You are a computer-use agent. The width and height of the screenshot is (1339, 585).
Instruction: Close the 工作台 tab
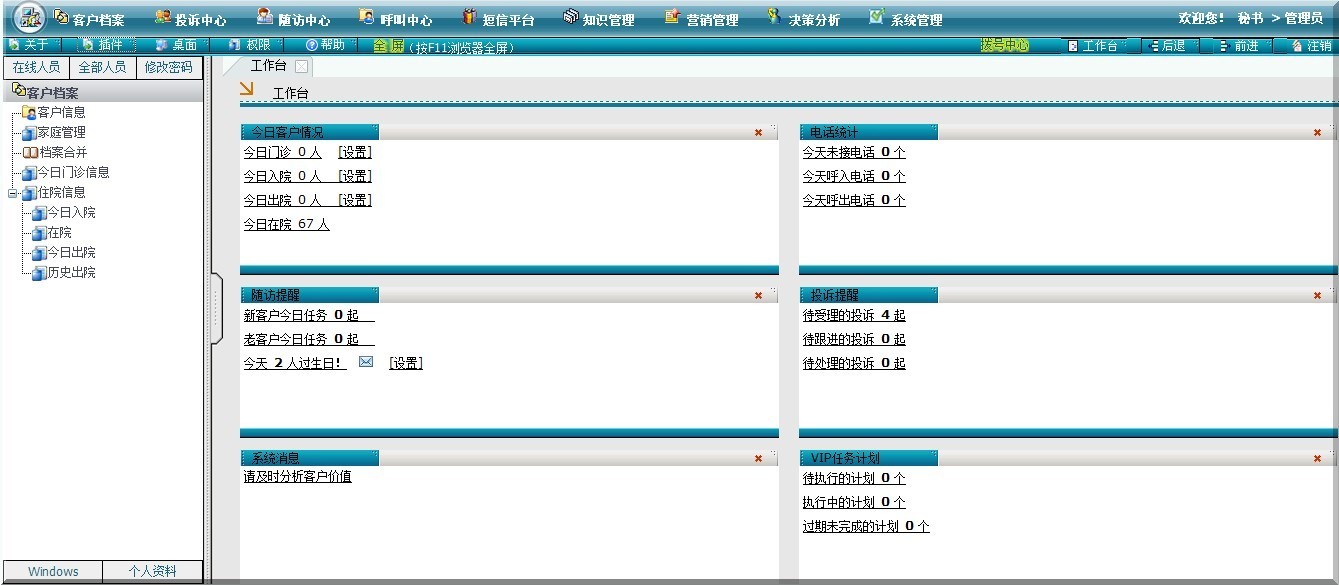[x=301, y=66]
